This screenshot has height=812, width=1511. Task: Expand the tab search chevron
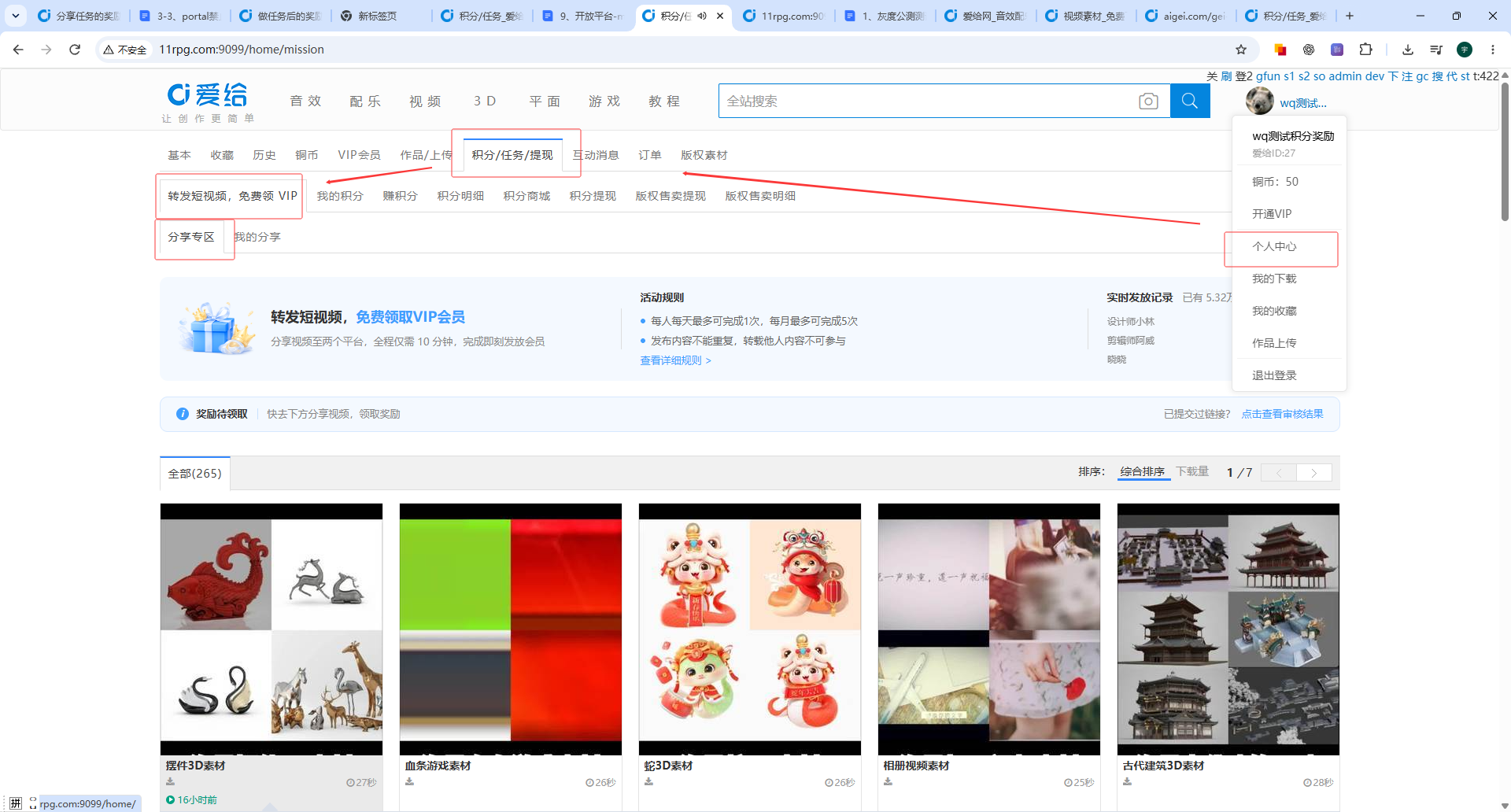point(16,16)
